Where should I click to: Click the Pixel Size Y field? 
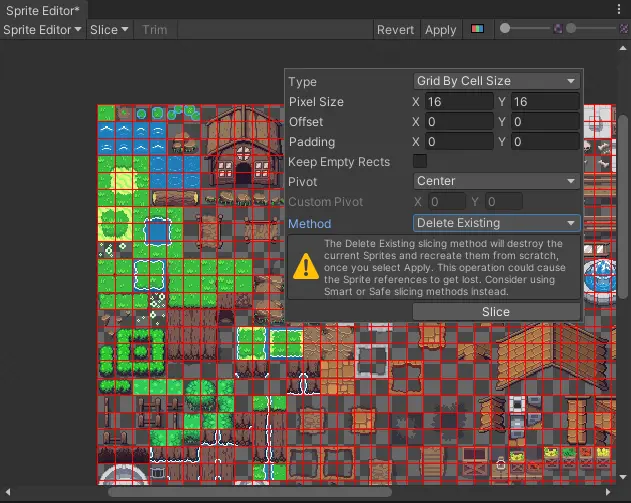[x=545, y=101]
